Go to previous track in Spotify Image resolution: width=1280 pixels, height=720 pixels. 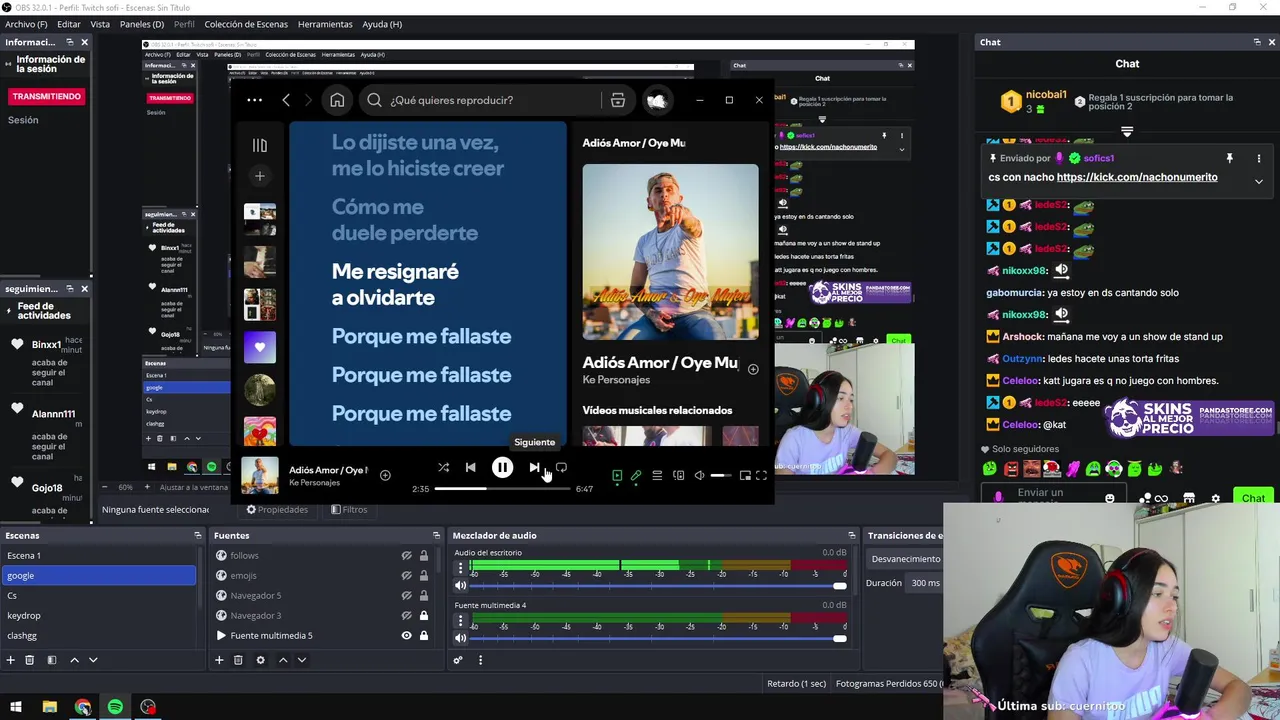click(471, 467)
